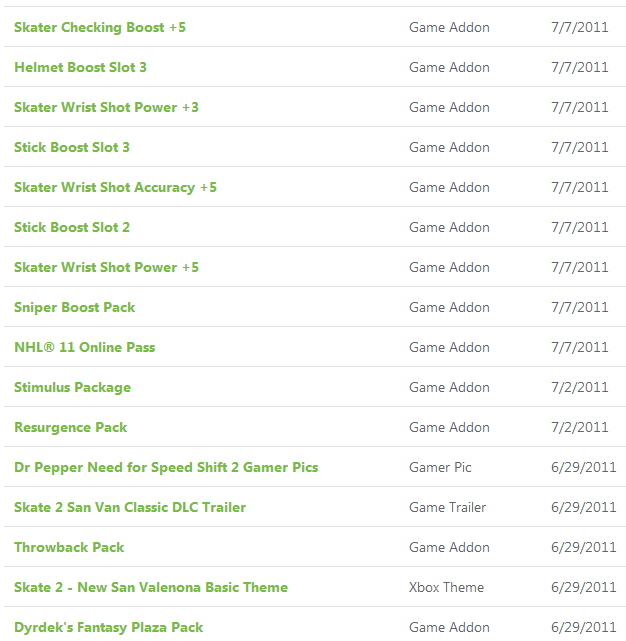This screenshot has width=626, height=641.
Task: View NHL 11 Online Pass details
Action: point(85,347)
